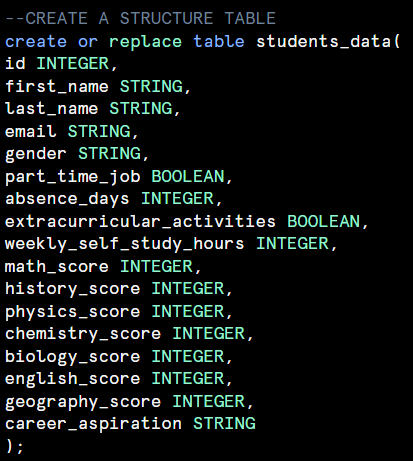Click STRING type after email

coord(99,131)
